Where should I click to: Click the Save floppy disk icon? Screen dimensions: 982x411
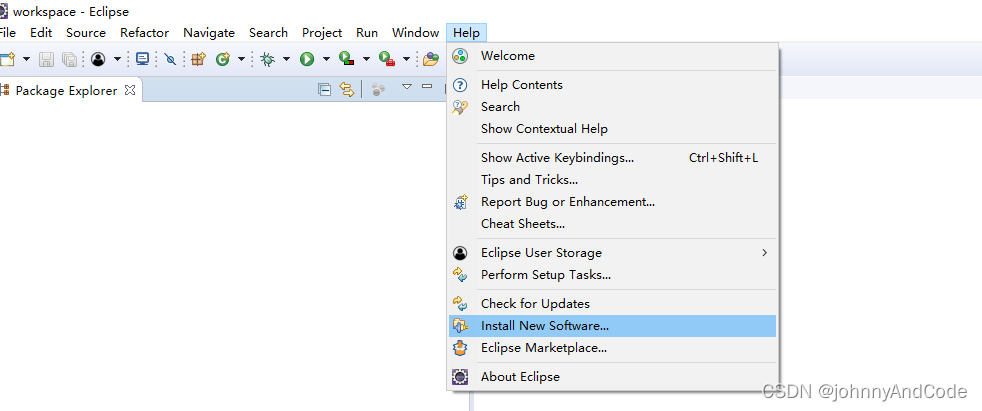click(46, 59)
